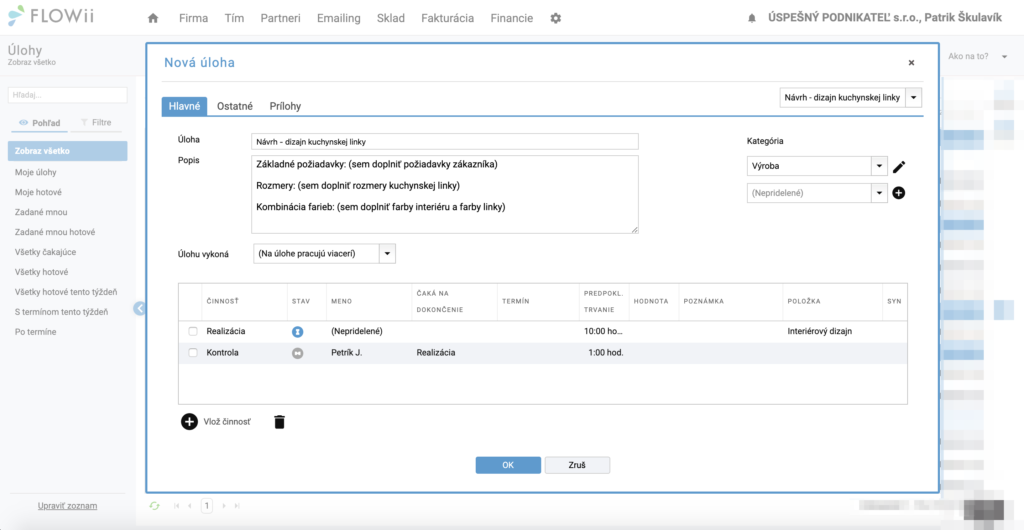Open the Tím menu
Image resolution: width=1024 pixels, height=530 pixels.
[234, 18]
